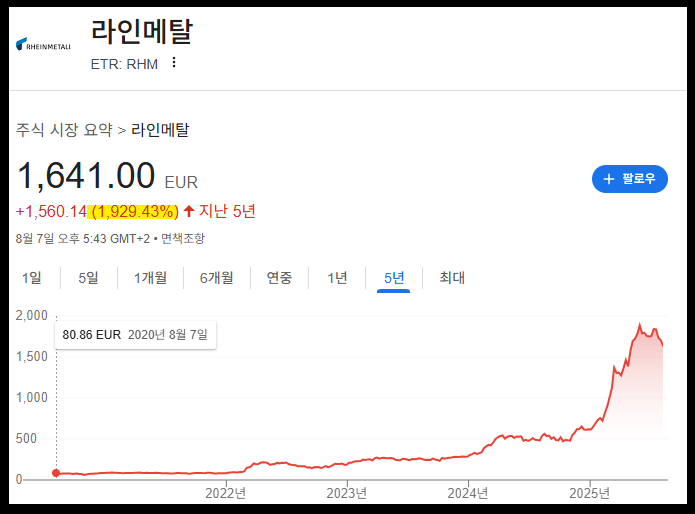Click the 2023년 axis label
This screenshot has width=695, height=514.
(x=347, y=493)
